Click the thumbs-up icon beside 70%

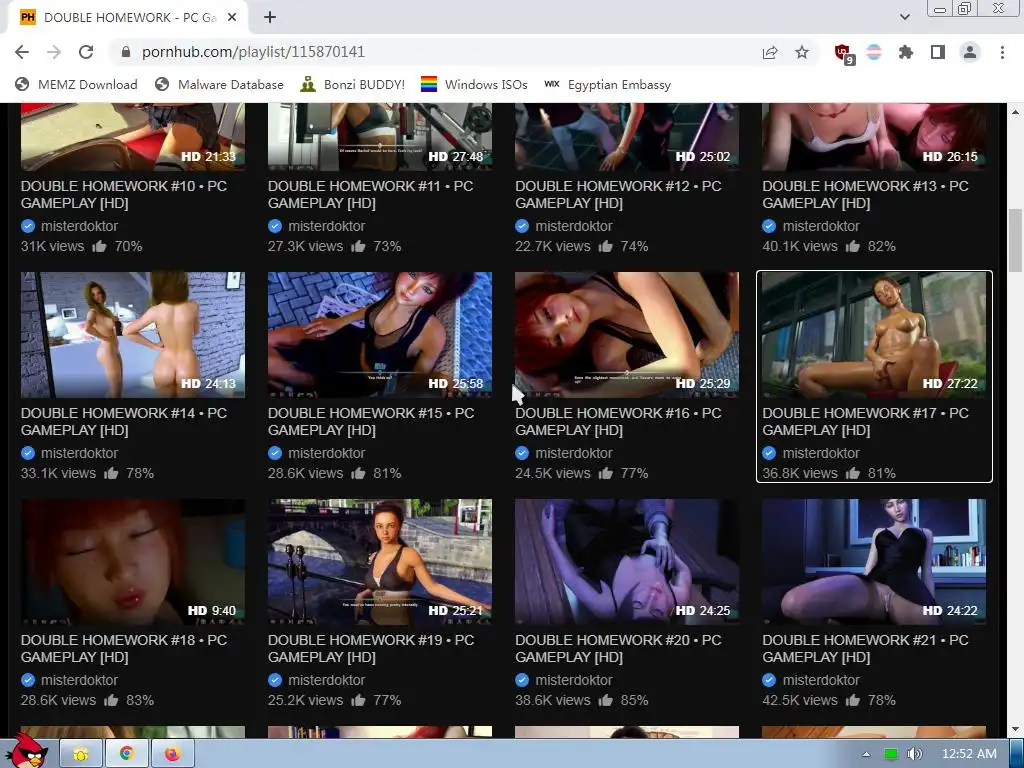[99, 246]
